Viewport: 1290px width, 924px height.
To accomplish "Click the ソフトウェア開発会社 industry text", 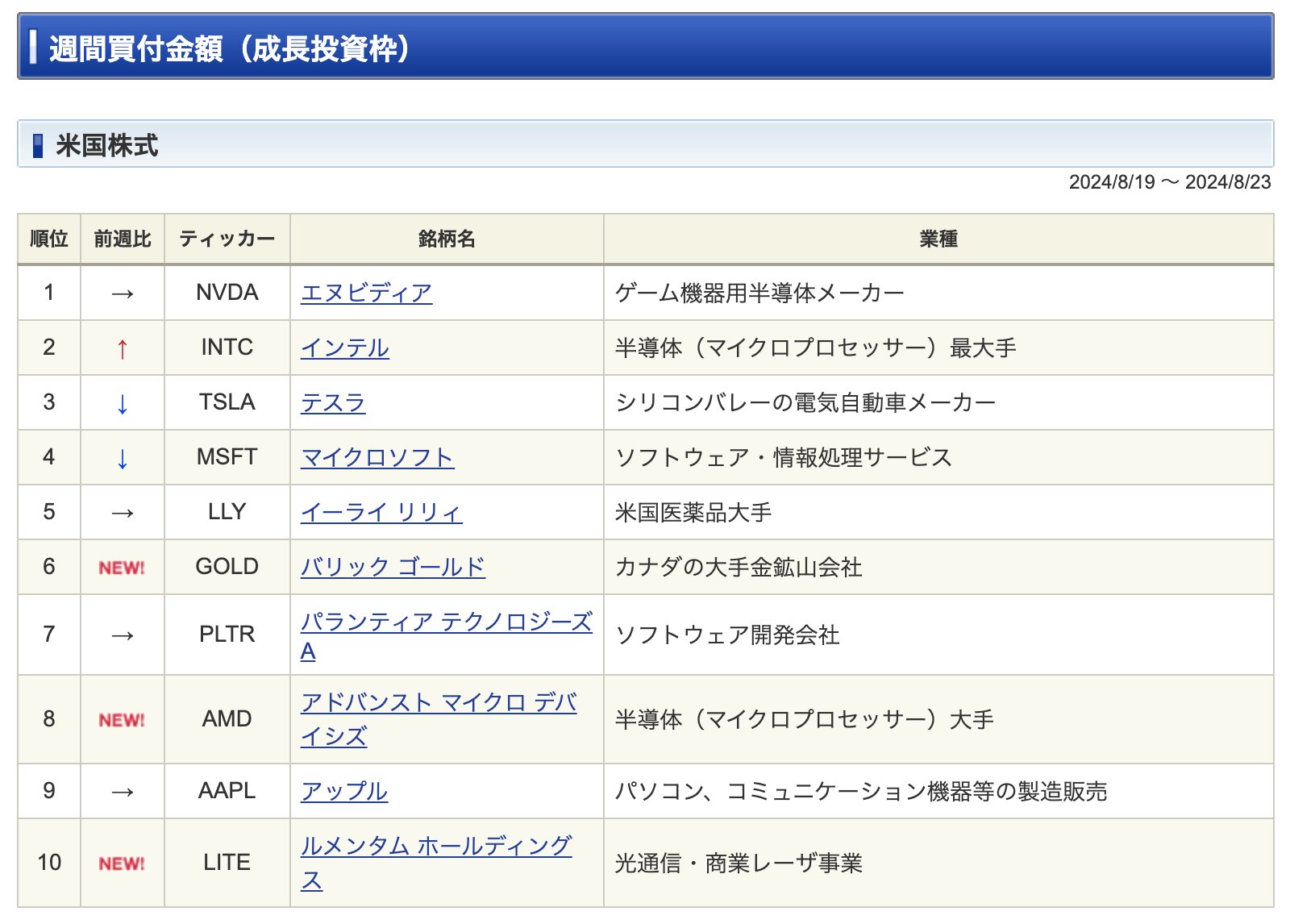I will click(727, 635).
